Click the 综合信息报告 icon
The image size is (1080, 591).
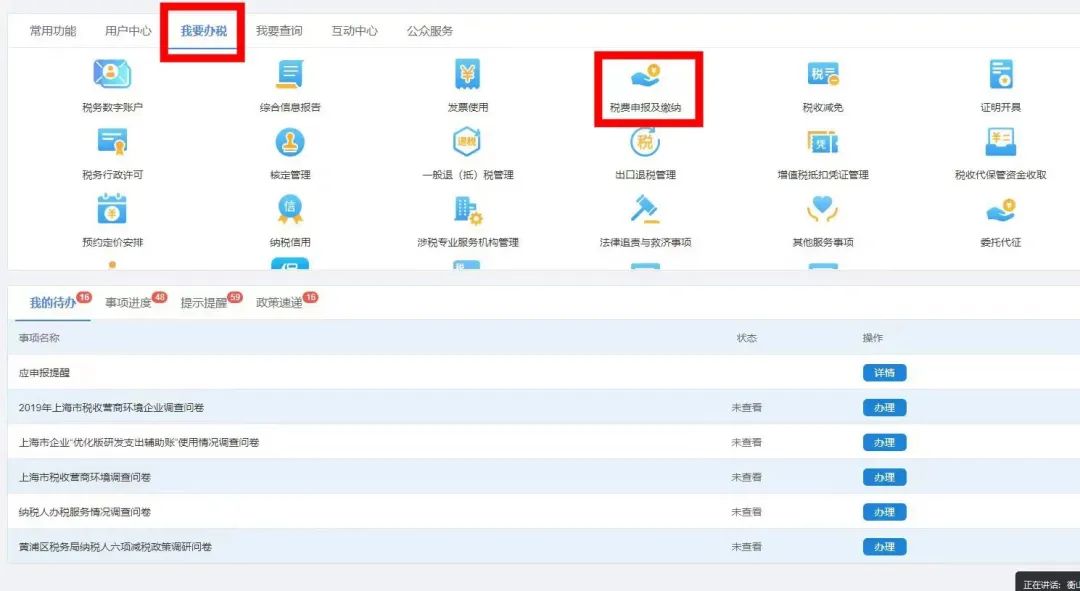[x=290, y=76]
